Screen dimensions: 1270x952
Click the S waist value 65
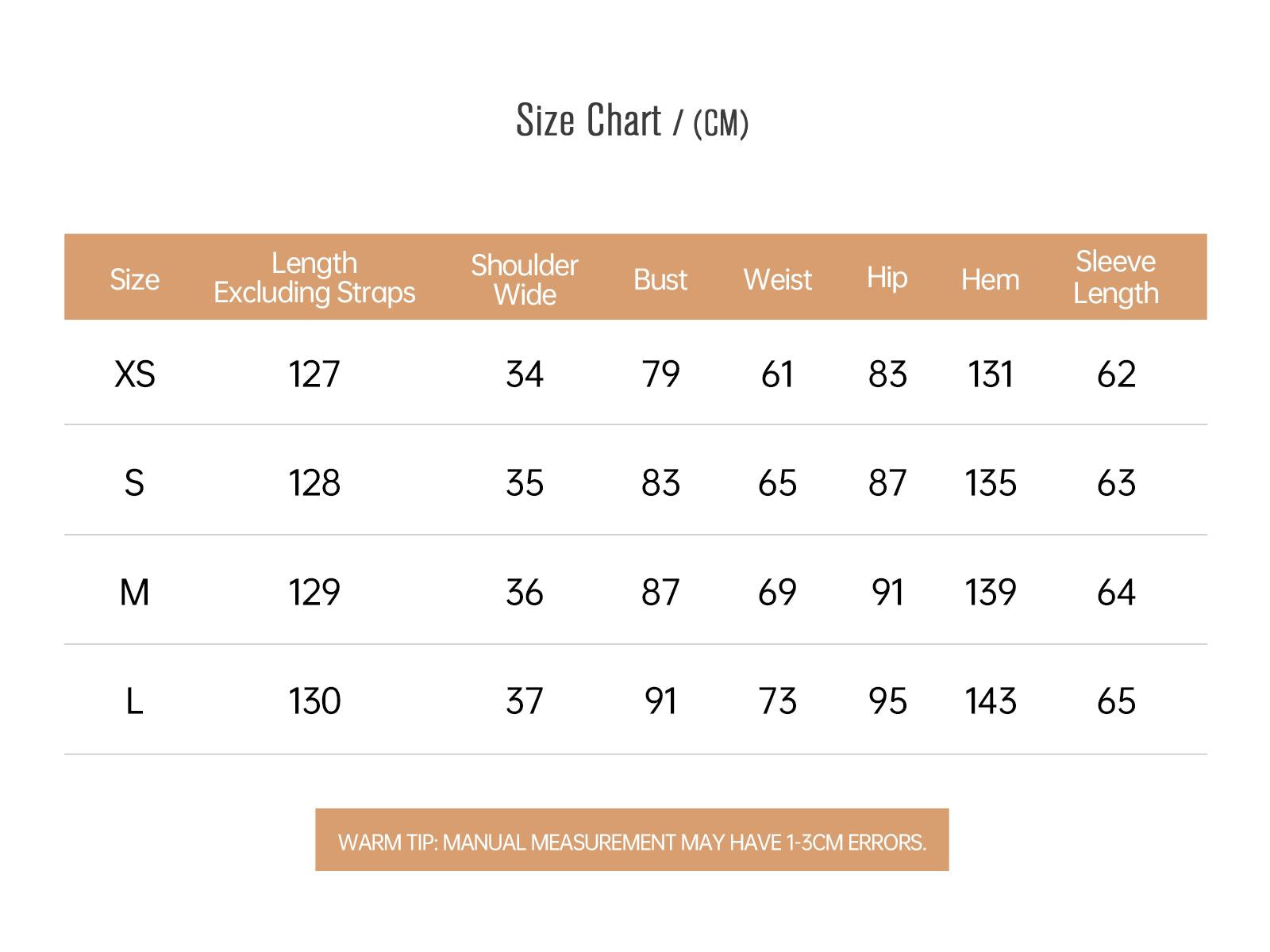click(x=777, y=482)
